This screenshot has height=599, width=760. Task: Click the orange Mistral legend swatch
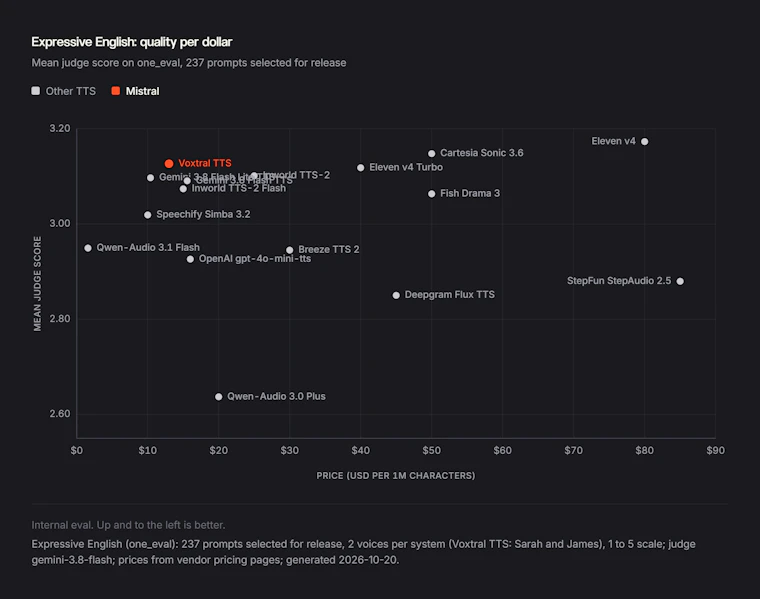point(115,91)
